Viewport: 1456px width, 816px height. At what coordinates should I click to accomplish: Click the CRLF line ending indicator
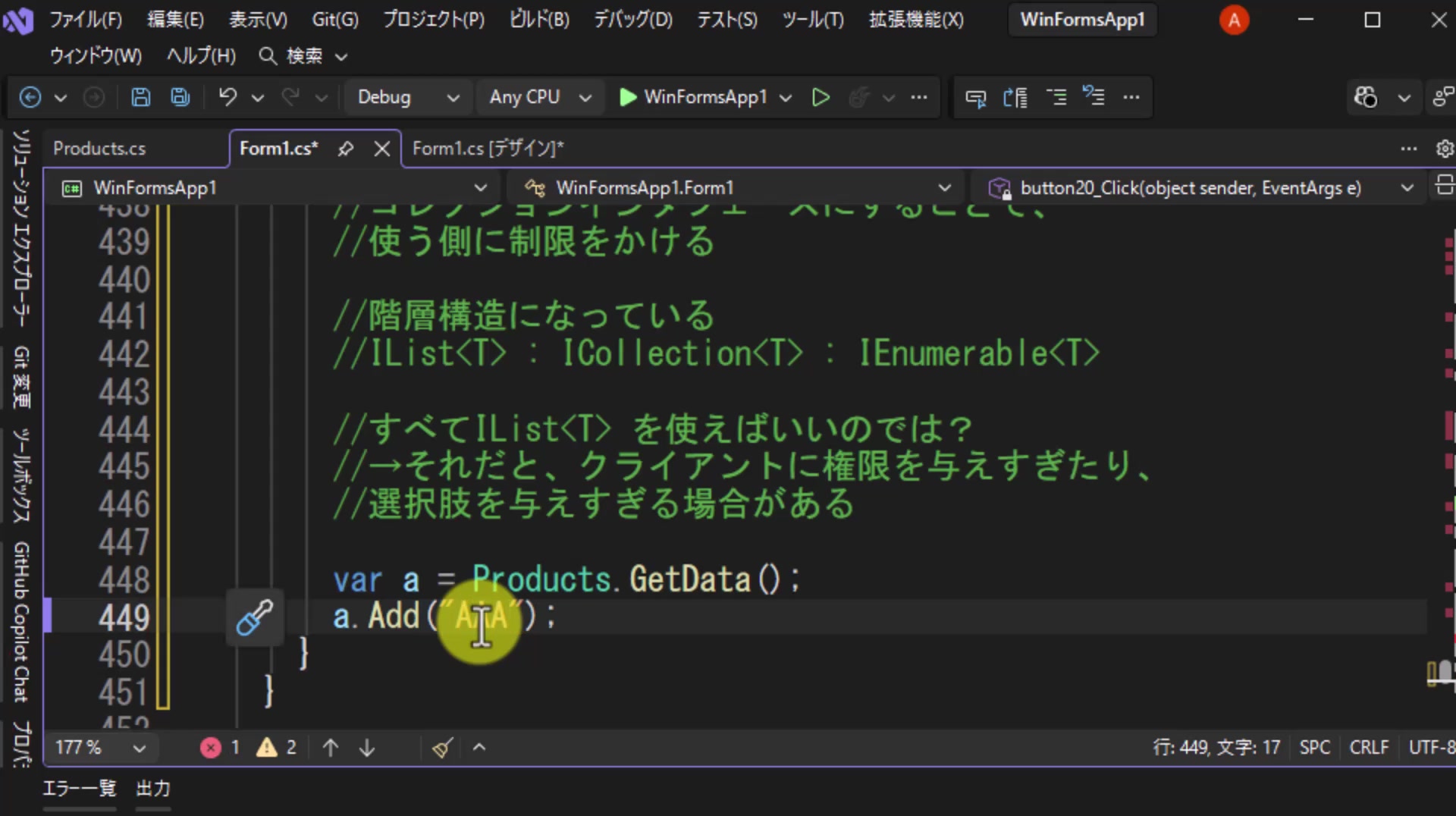coord(1369,748)
